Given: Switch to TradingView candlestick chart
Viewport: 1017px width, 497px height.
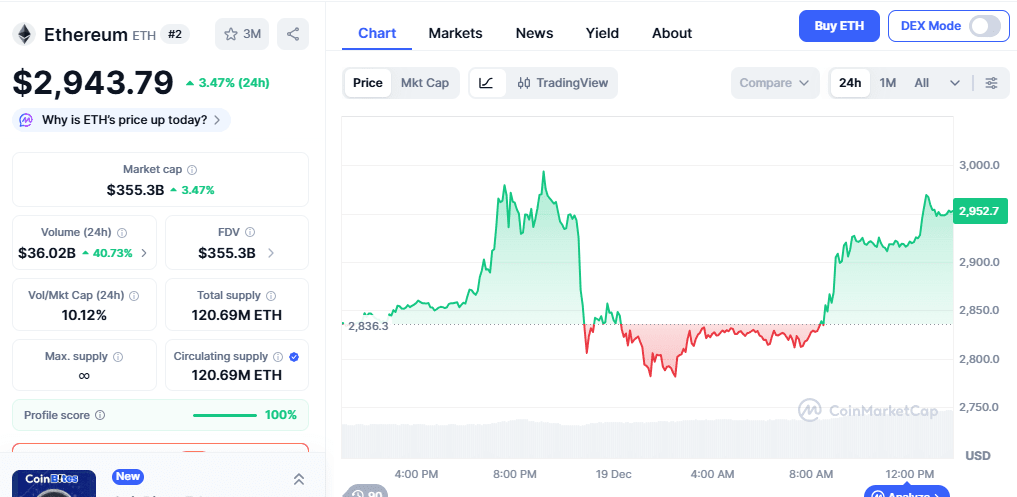Looking at the screenshot, I should [x=563, y=83].
